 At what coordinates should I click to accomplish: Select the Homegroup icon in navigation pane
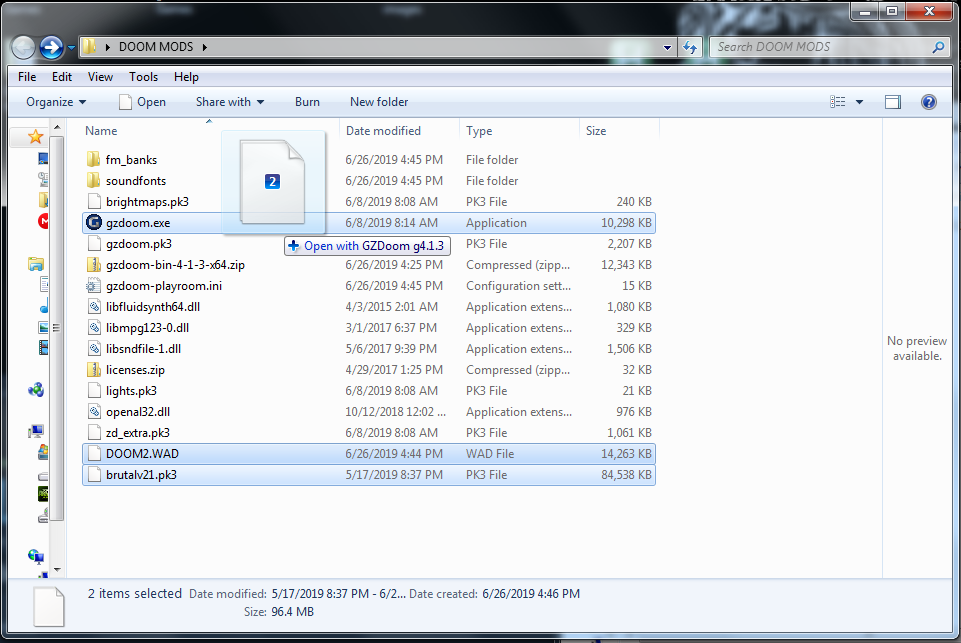coord(36,390)
